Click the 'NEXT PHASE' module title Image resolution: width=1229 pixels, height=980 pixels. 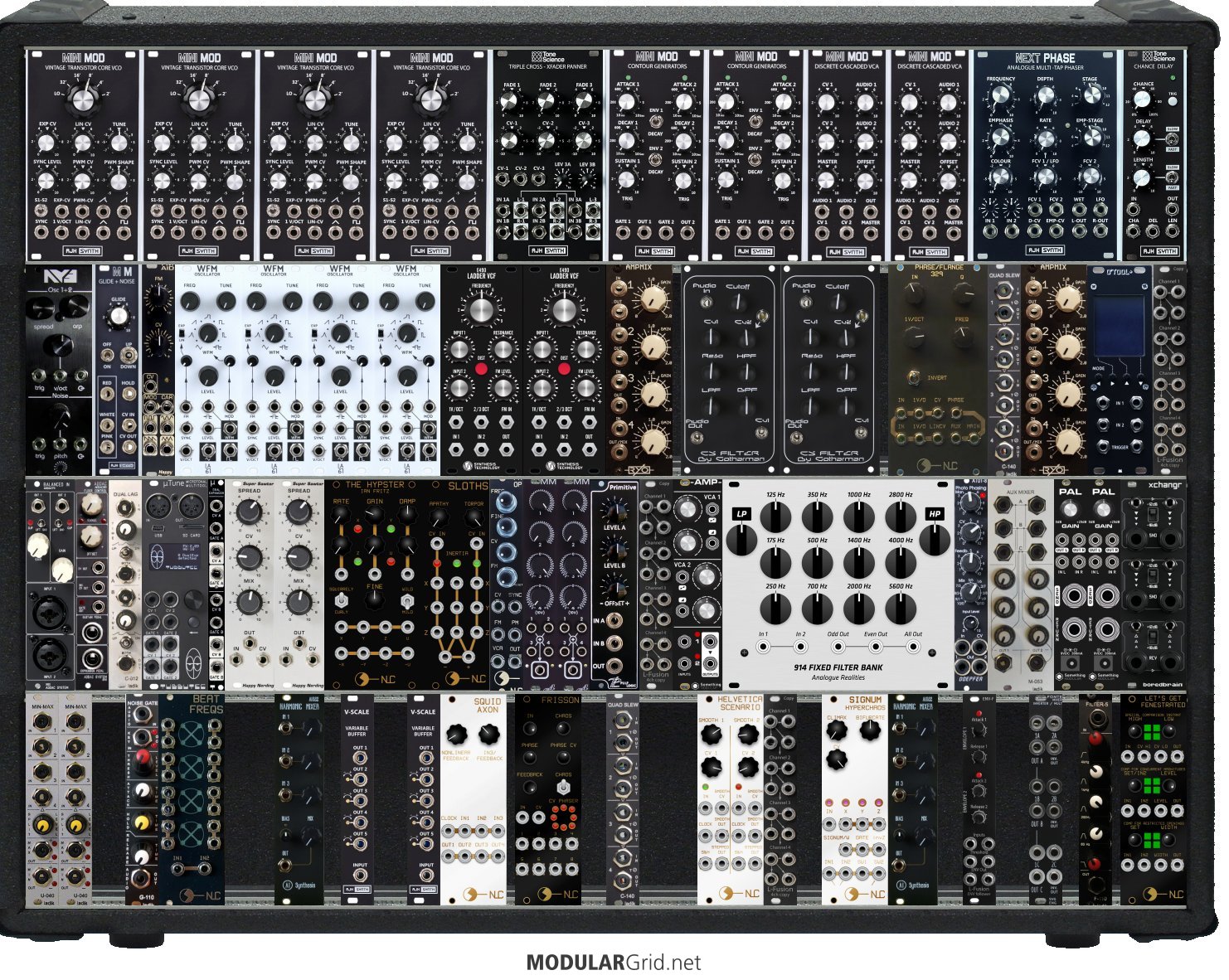point(1045,58)
